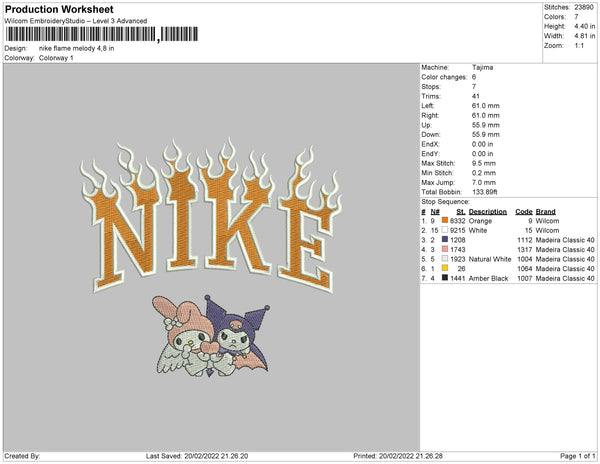Click the Machine value Tajima
600x464 pixels.
coord(483,67)
